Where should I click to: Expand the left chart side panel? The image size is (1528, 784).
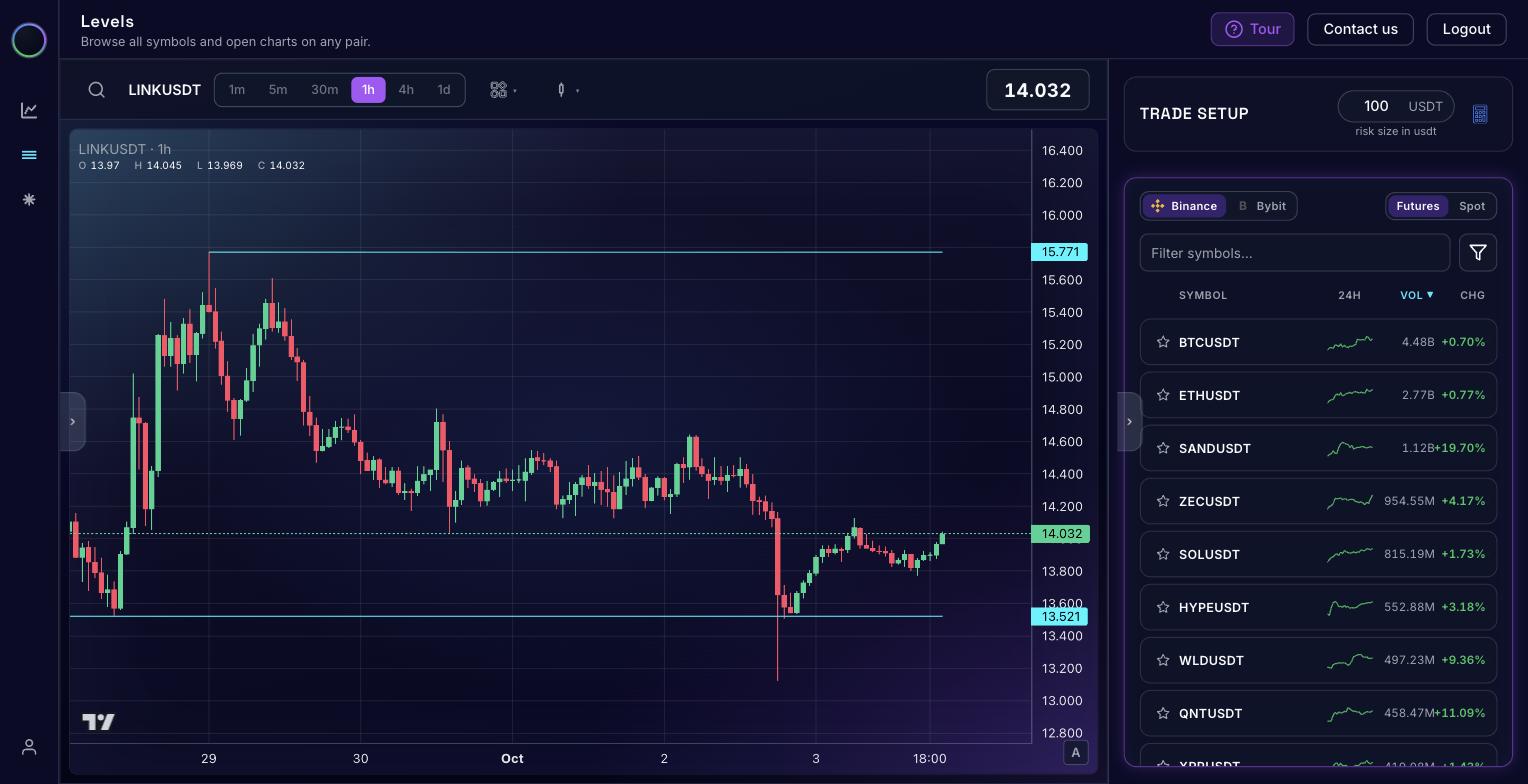point(72,422)
